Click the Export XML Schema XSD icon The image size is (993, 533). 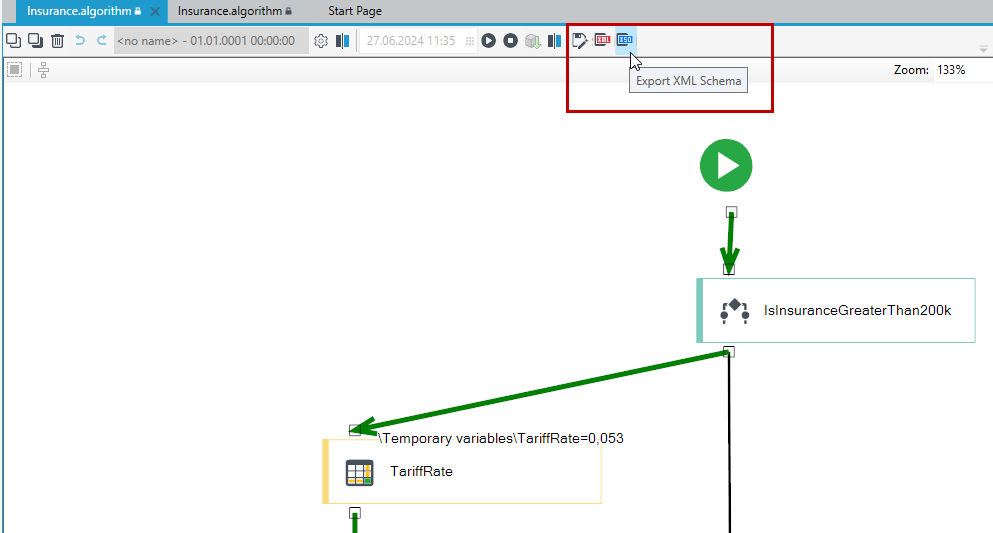click(x=625, y=40)
